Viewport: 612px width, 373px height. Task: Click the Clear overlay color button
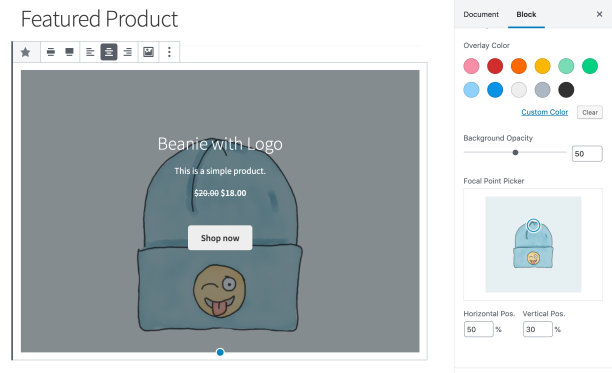(590, 112)
